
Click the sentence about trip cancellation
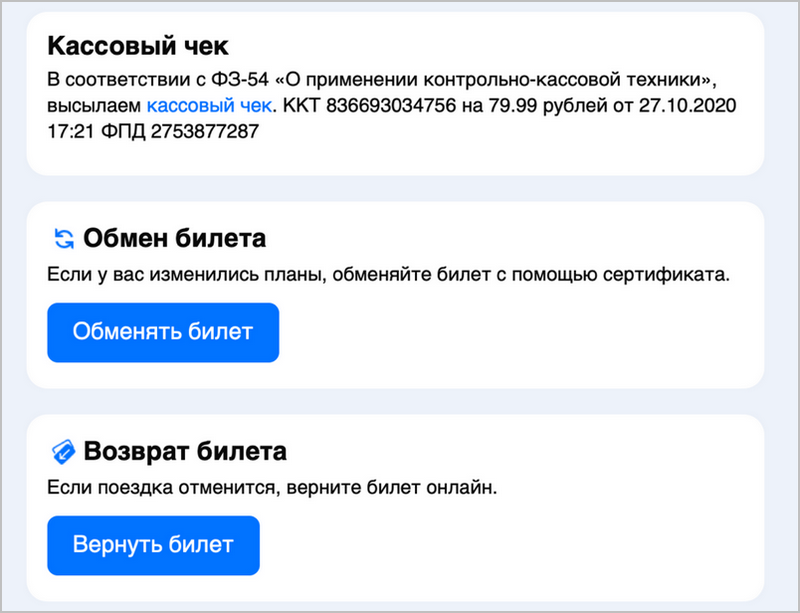(x=272, y=488)
